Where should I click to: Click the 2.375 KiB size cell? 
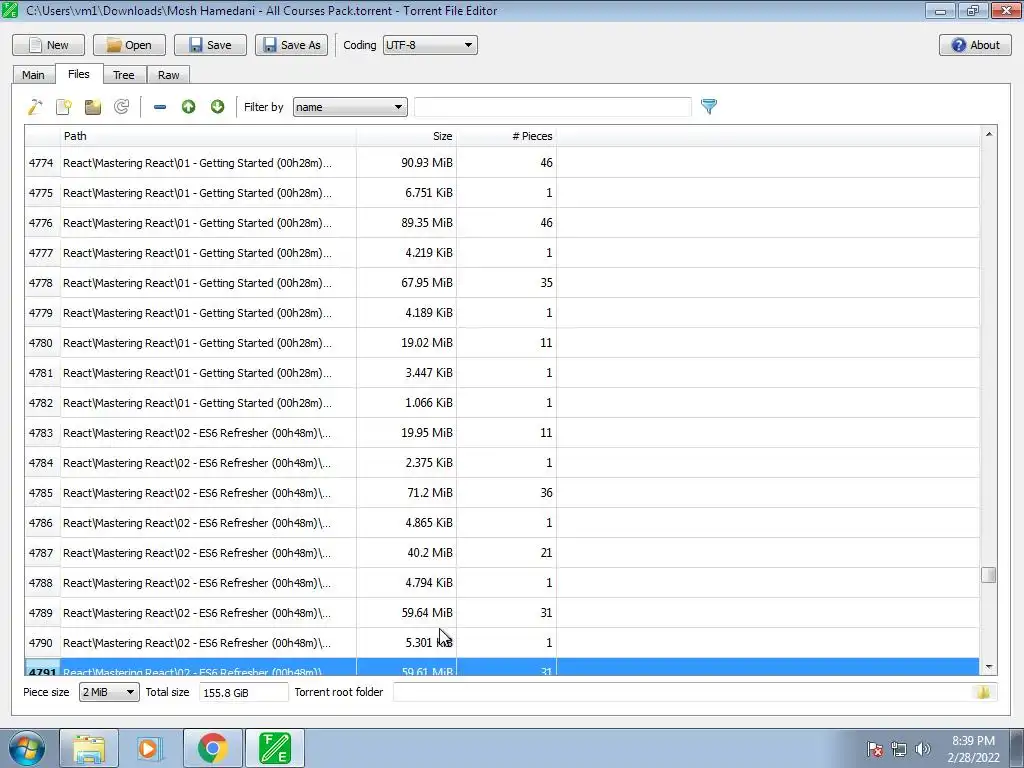coord(406,463)
